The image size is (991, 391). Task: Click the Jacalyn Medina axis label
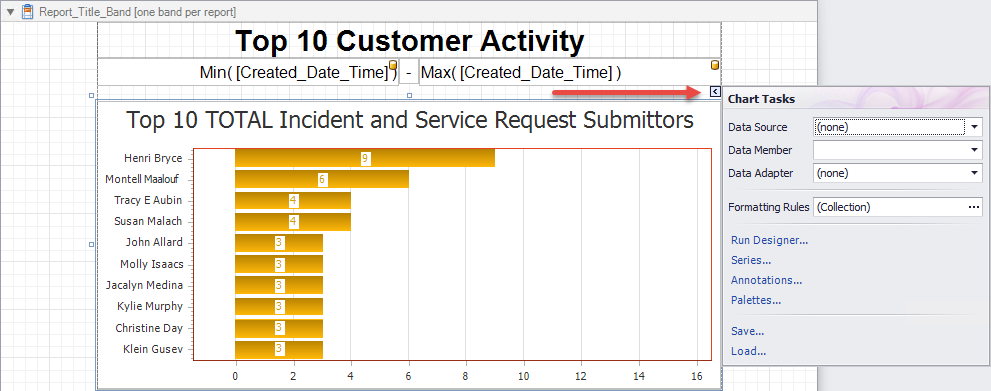click(145, 285)
